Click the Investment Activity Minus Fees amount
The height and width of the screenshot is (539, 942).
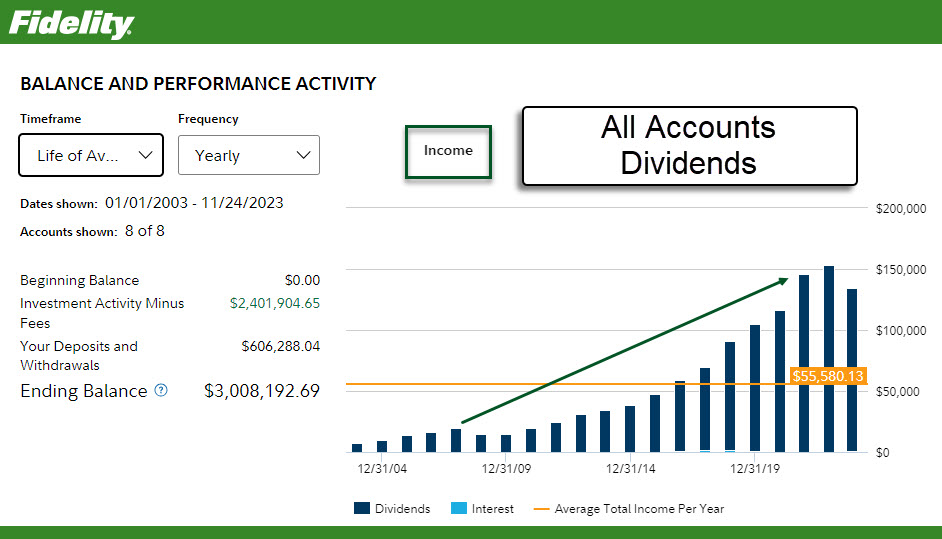coord(275,303)
